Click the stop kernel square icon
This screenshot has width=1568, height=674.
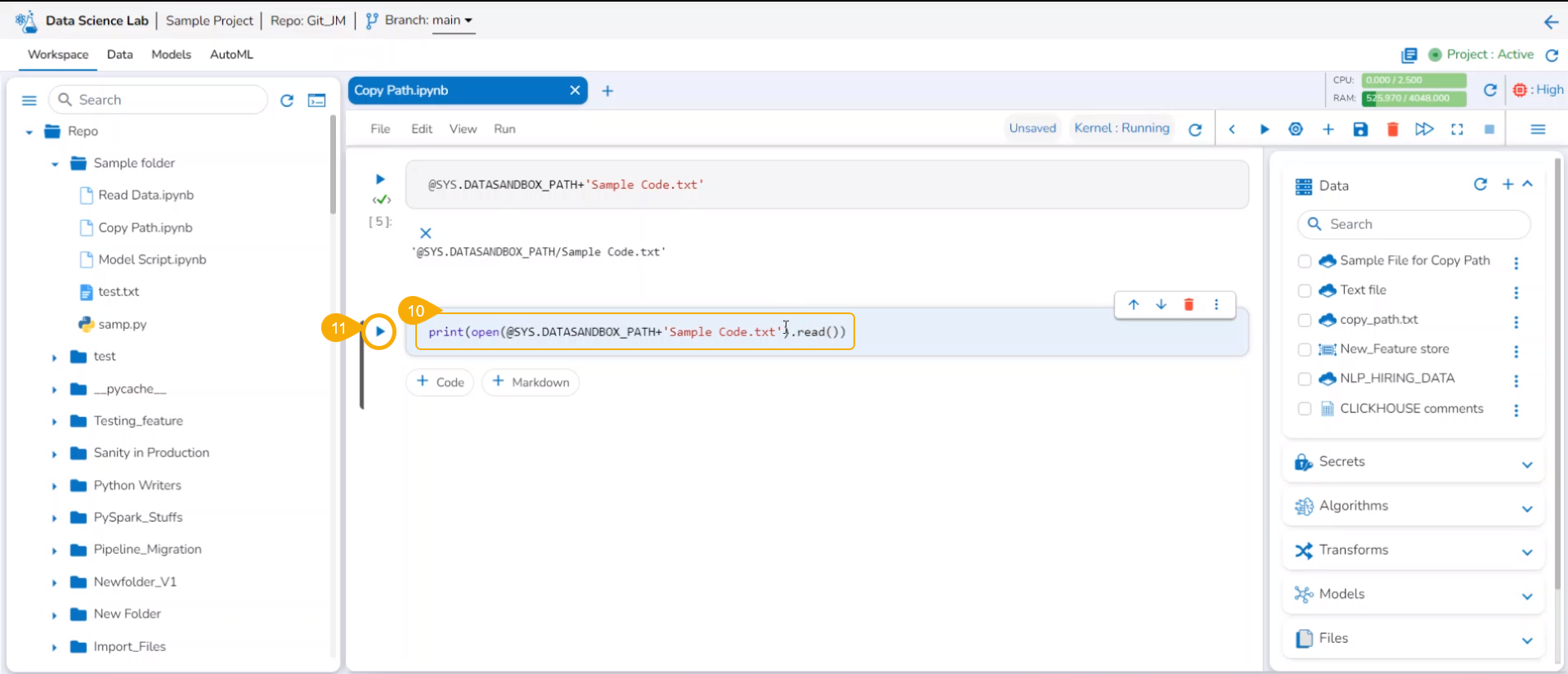[1490, 129]
